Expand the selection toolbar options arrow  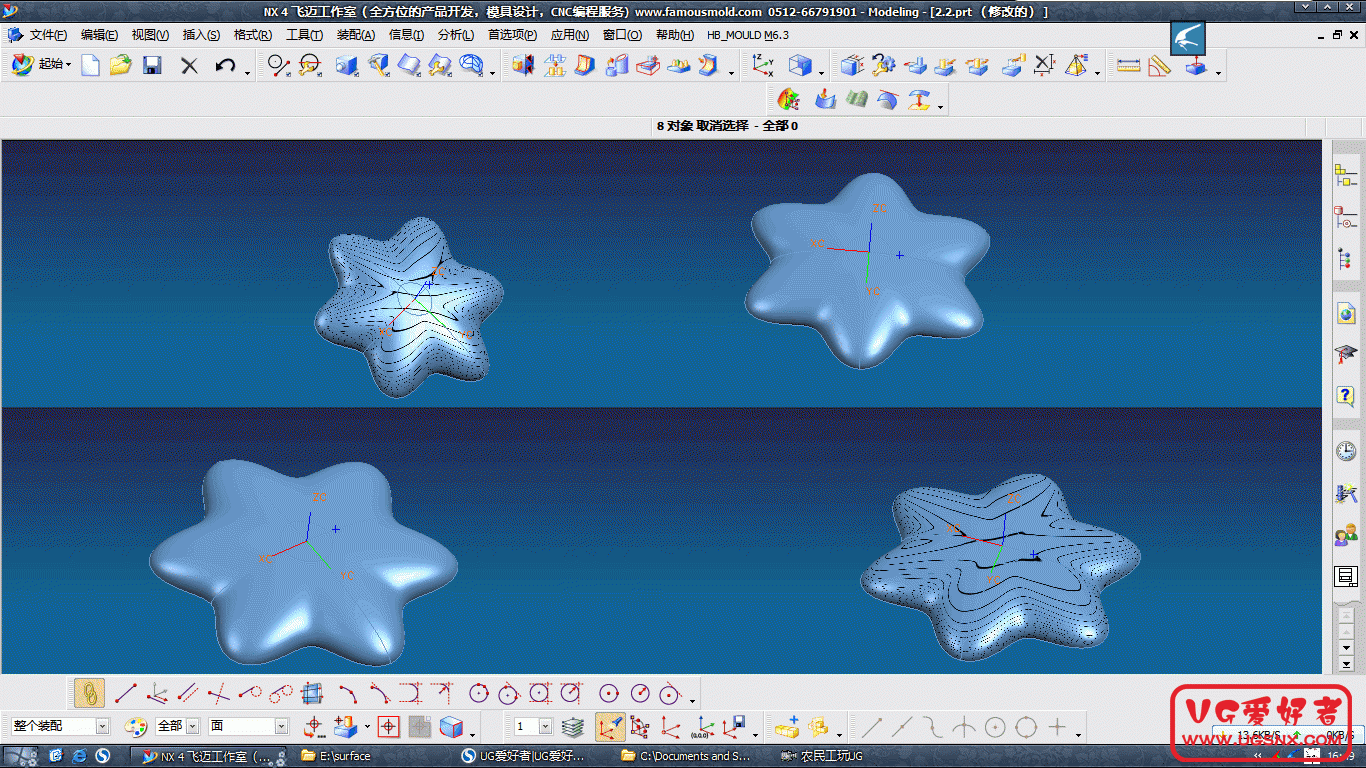tap(472, 735)
